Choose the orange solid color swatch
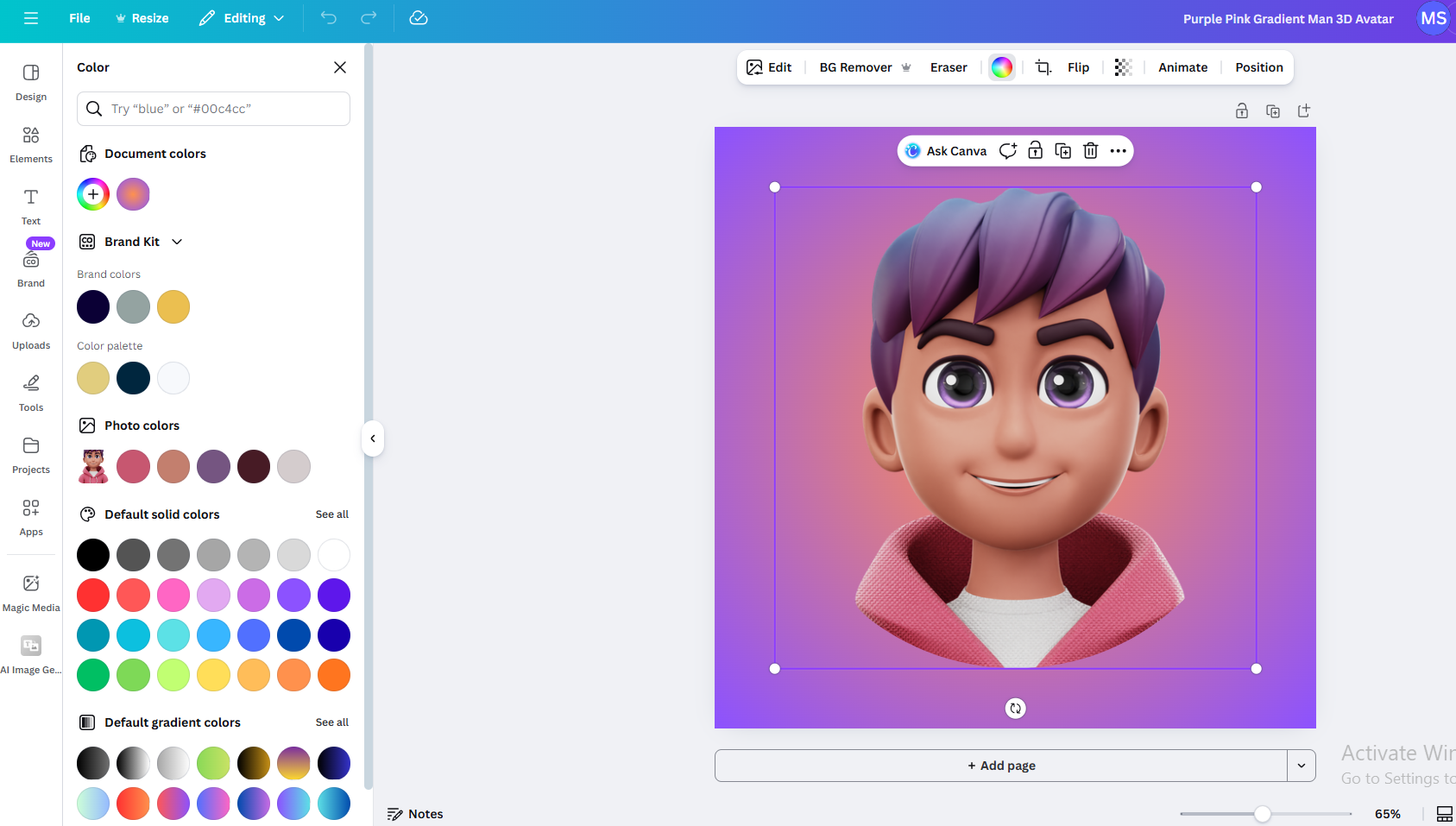1456x826 pixels. (x=334, y=675)
